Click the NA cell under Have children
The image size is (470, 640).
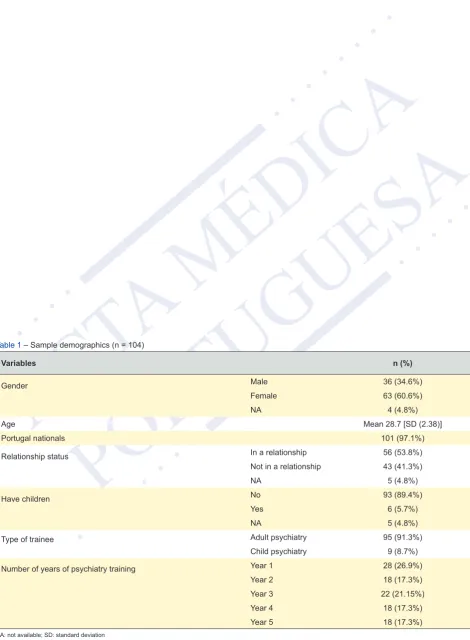(x=256, y=523)
